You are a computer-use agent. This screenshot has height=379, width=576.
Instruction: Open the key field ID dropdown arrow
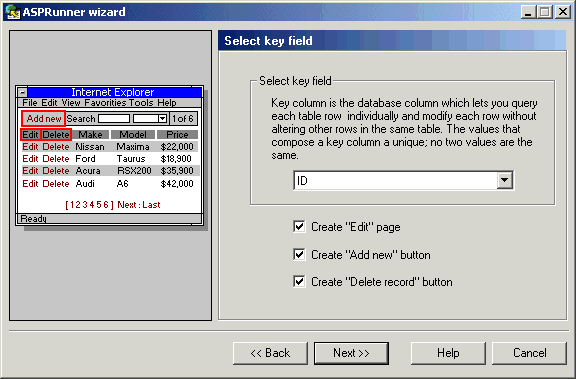point(505,180)
